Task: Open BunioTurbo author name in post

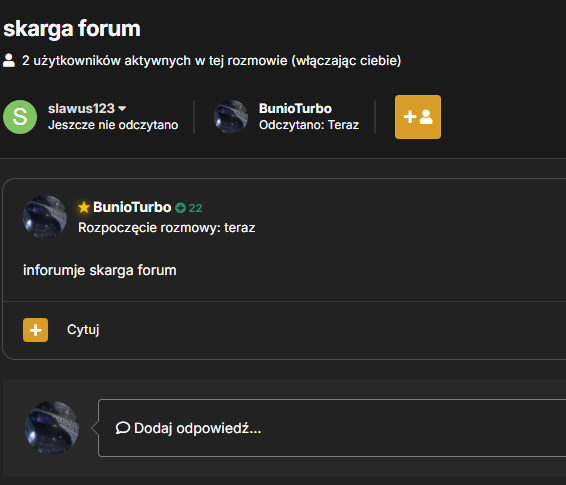Action: pyautogui.click(x=132, y=207)
